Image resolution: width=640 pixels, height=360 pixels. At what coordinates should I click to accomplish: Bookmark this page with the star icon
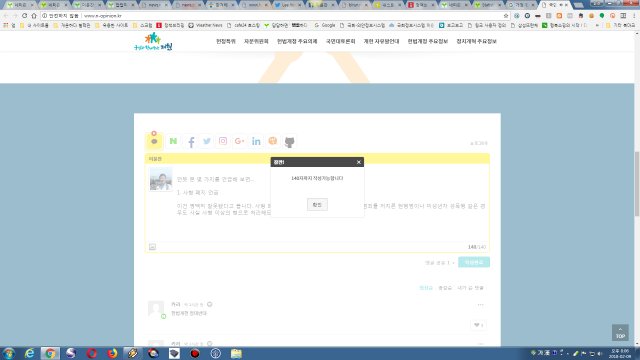coord(506,16)
